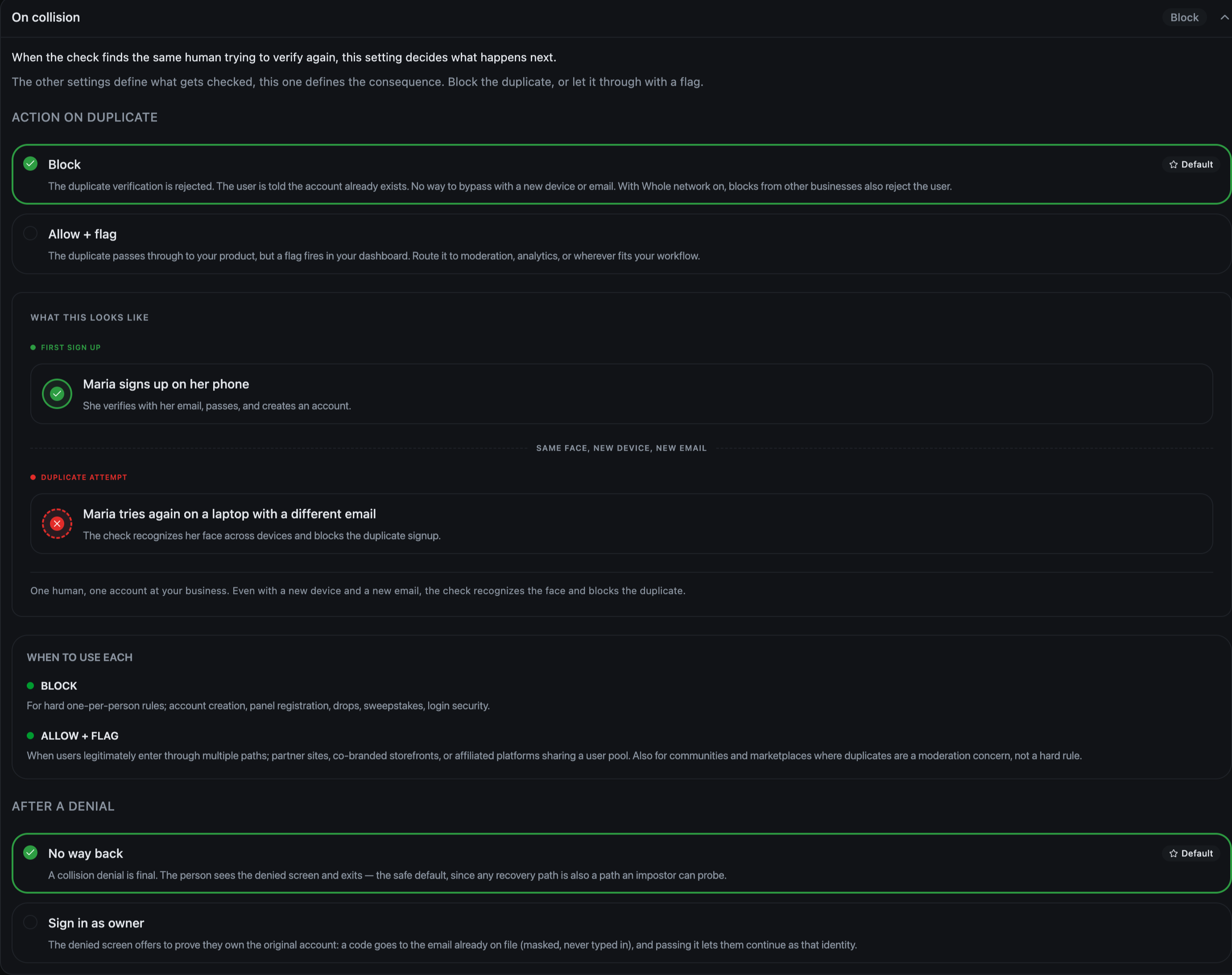
Task: Click the WHEN TO USE EACH heading
Action: (x=79, y=657)
